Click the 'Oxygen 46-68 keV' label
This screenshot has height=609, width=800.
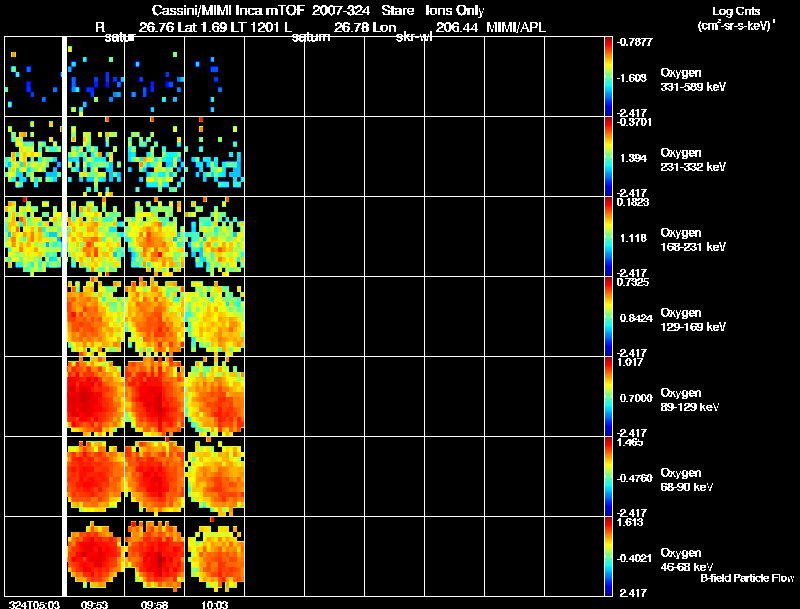[x=687, y=560]
